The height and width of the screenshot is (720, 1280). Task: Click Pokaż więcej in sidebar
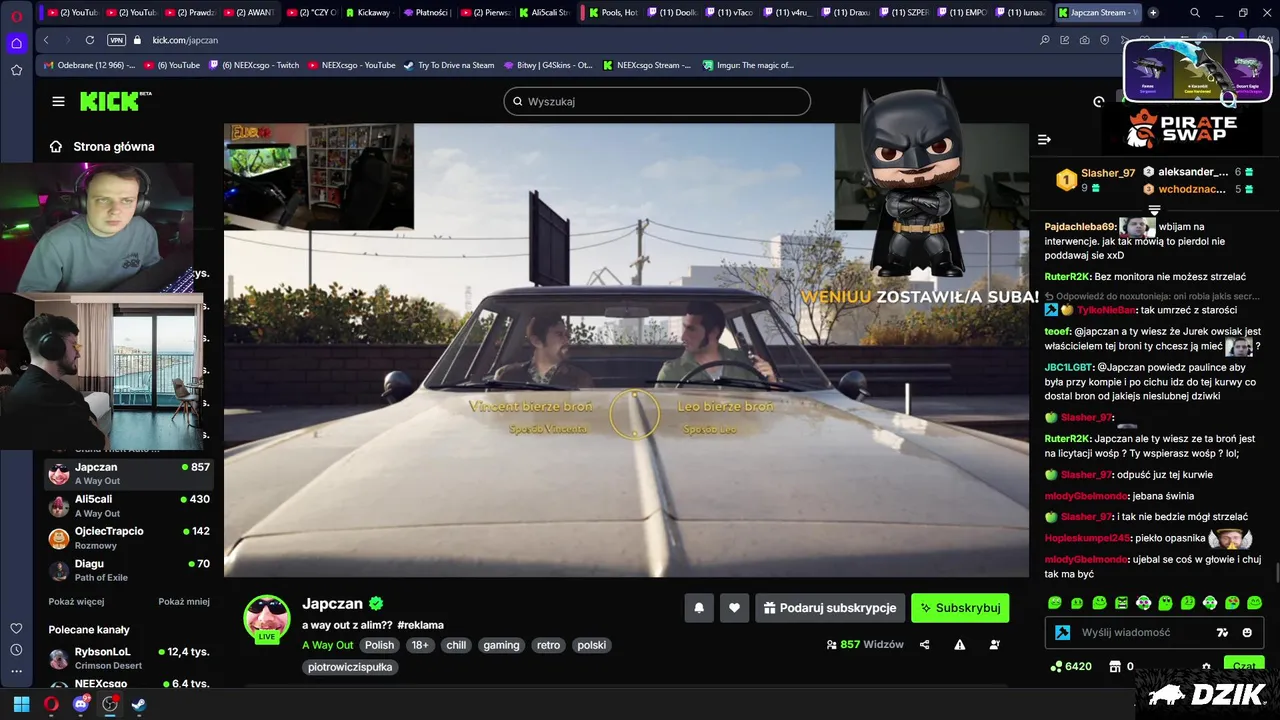point(76,602)
